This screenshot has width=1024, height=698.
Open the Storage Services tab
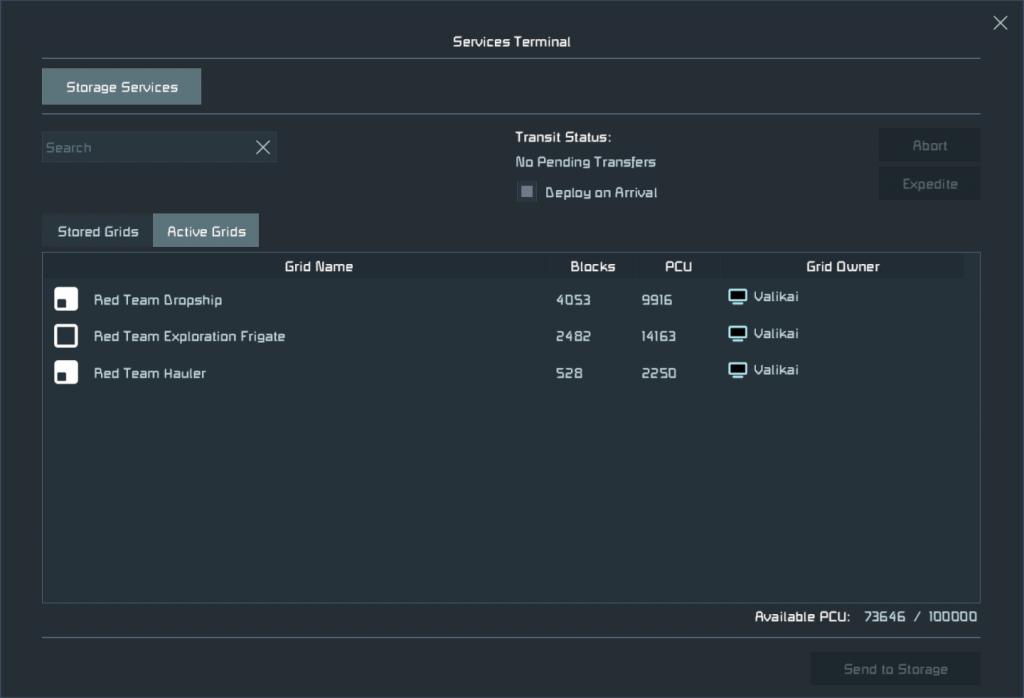[x=122, y=87]
